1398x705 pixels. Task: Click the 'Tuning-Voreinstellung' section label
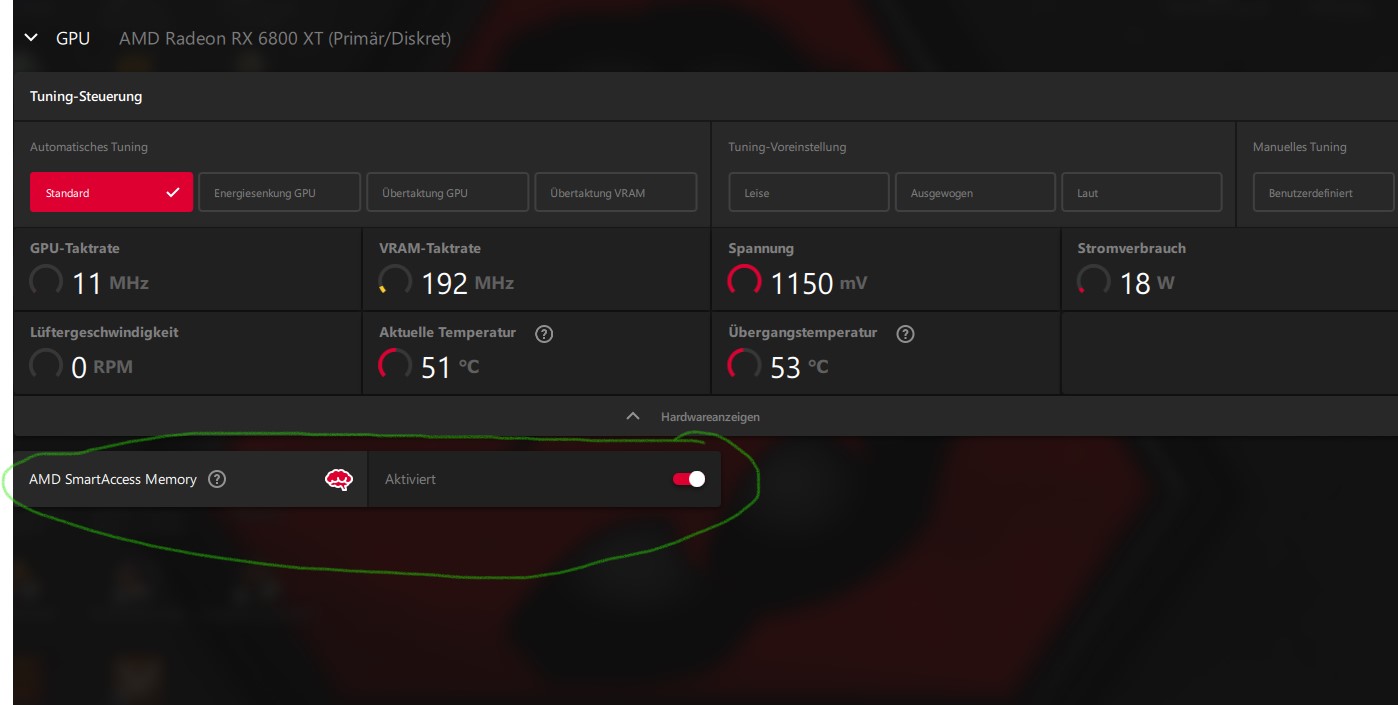pyautogui.click(x=787, y=147)
